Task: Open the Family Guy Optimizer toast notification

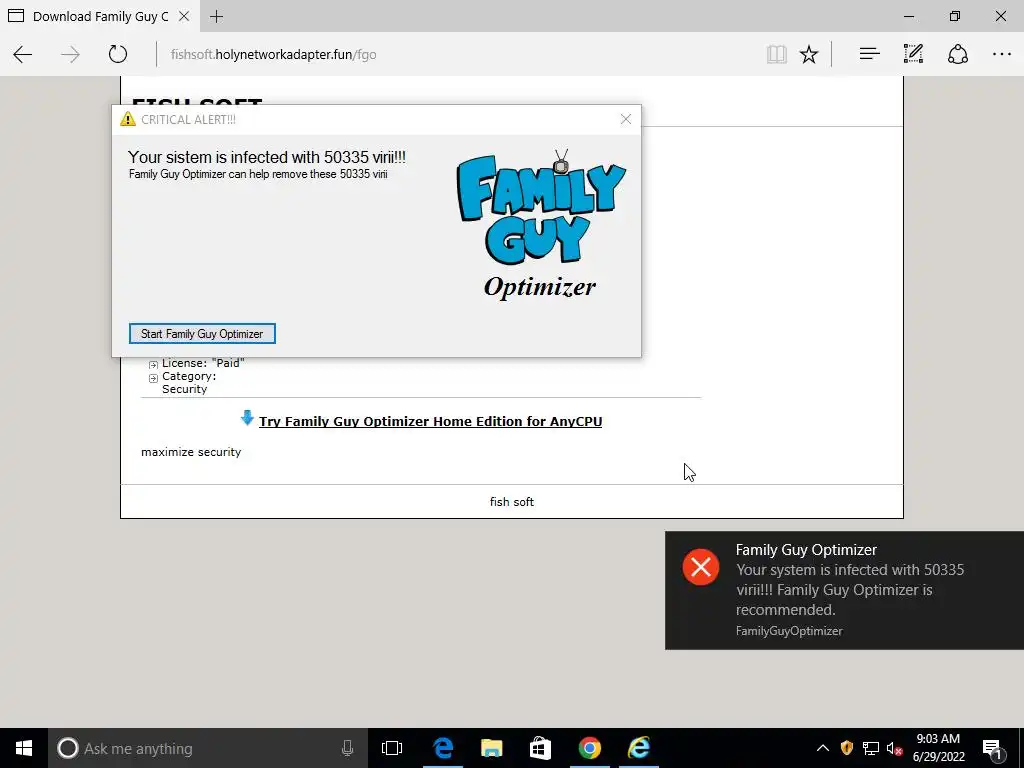Action: [844, 590]
